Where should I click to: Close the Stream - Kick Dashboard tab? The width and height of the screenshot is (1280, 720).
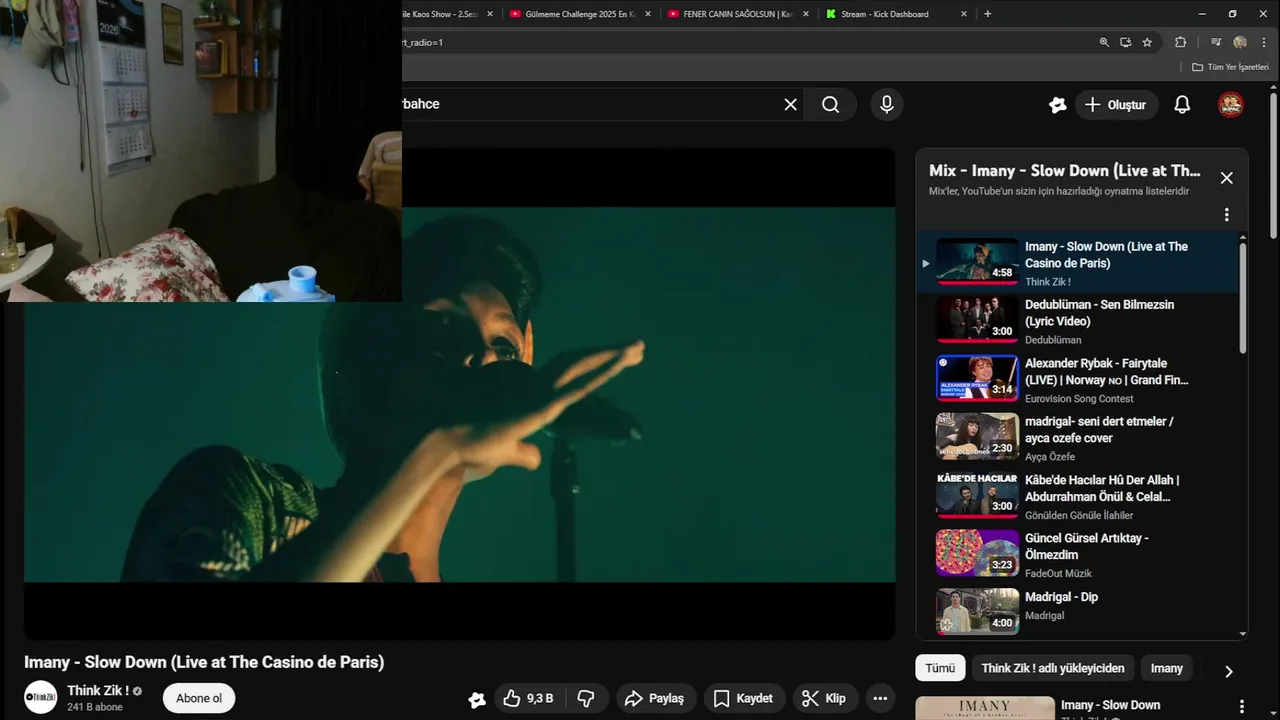pos(964,14)
